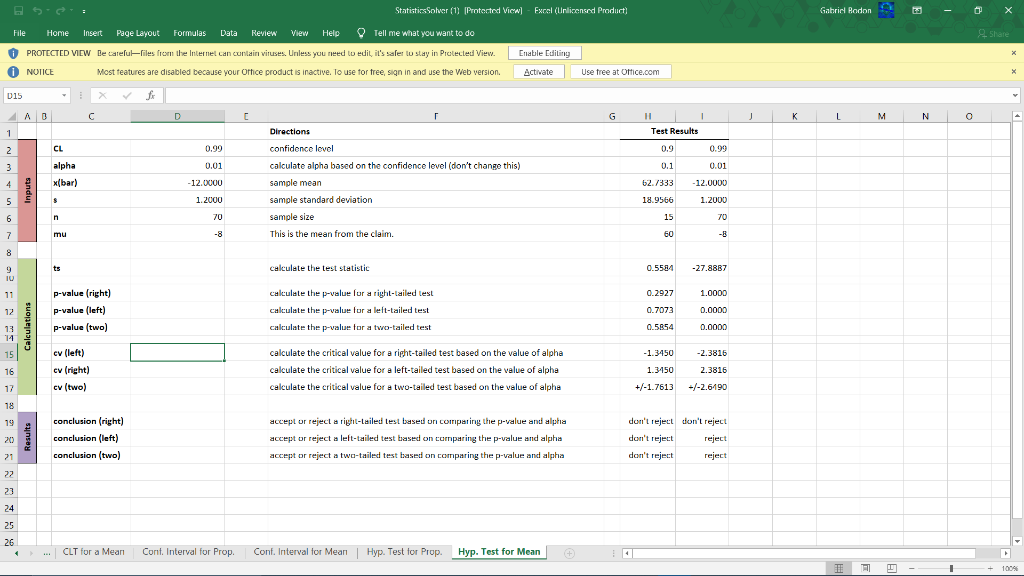1024x576 pixels.
Task: Switch to CLT for a Mean sheet
Action: pyautogui.click(x=93, y=552)
